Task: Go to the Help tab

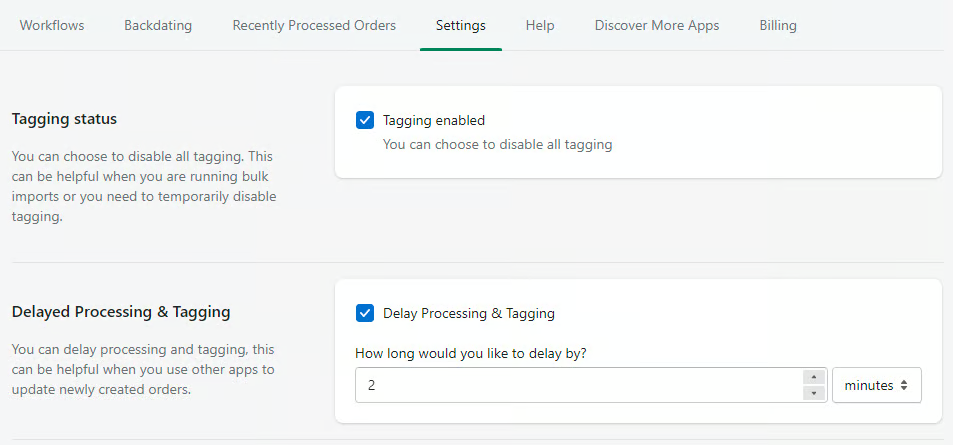Action: tap(540, 26)
